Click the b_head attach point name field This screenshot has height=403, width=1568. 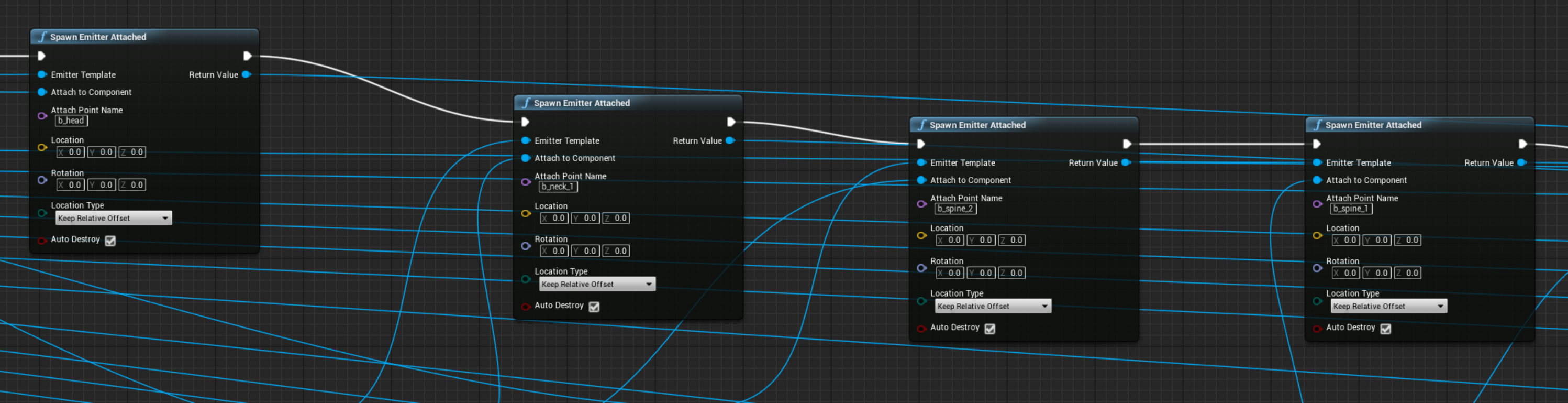pos(71,121)
